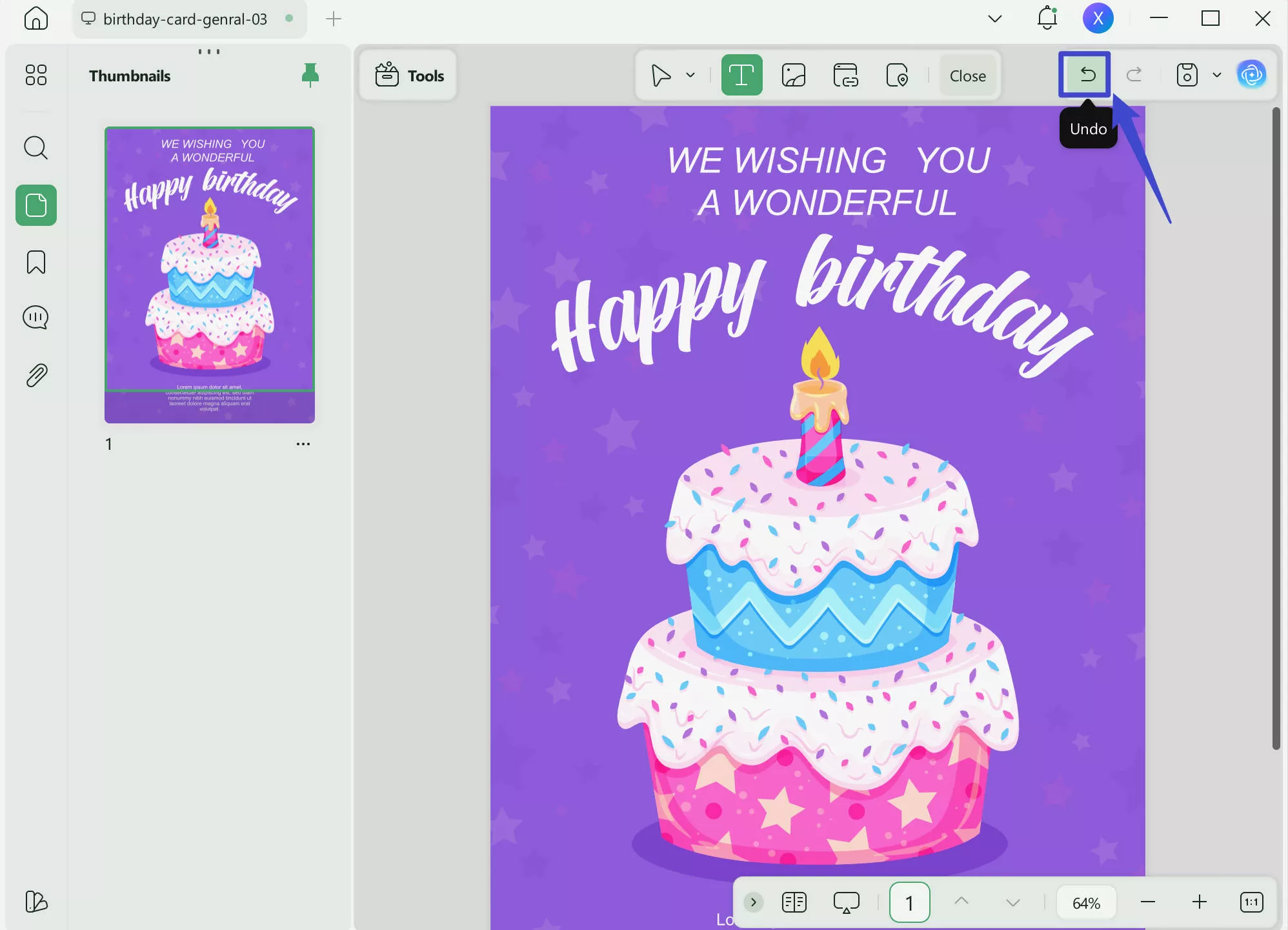The height and width of the screenshot is (930, 1288).
Task: Toggle the two-page reading layout icon
Action: click(x=794, y=902)
